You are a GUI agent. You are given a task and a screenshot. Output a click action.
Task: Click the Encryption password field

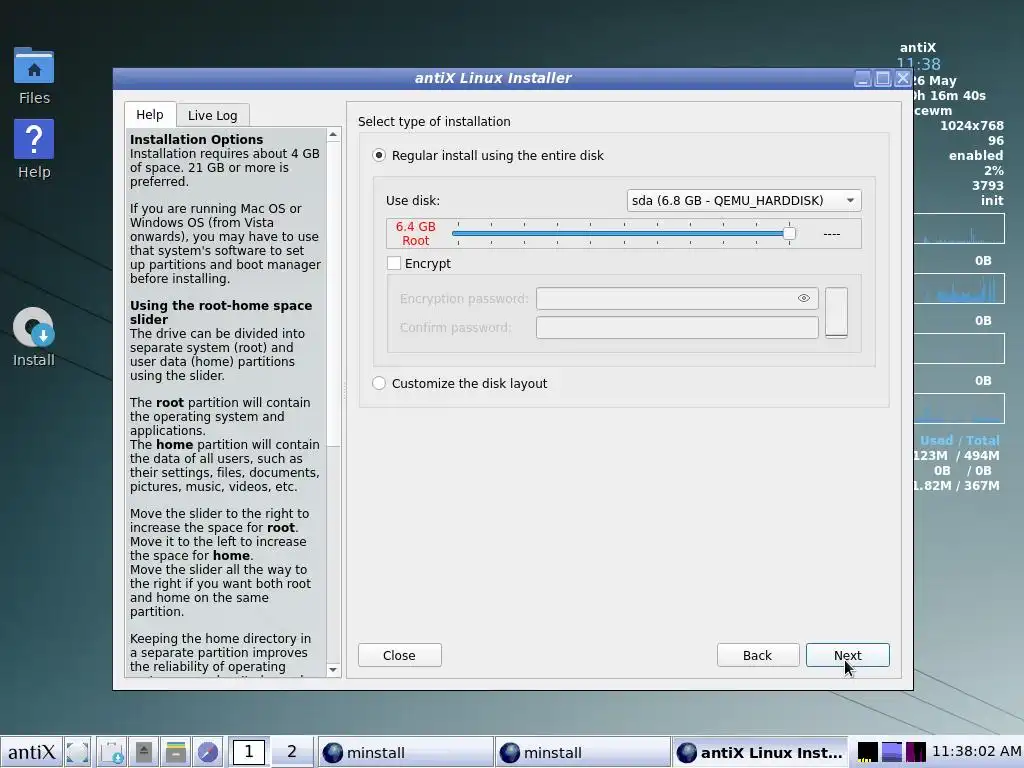677,298
